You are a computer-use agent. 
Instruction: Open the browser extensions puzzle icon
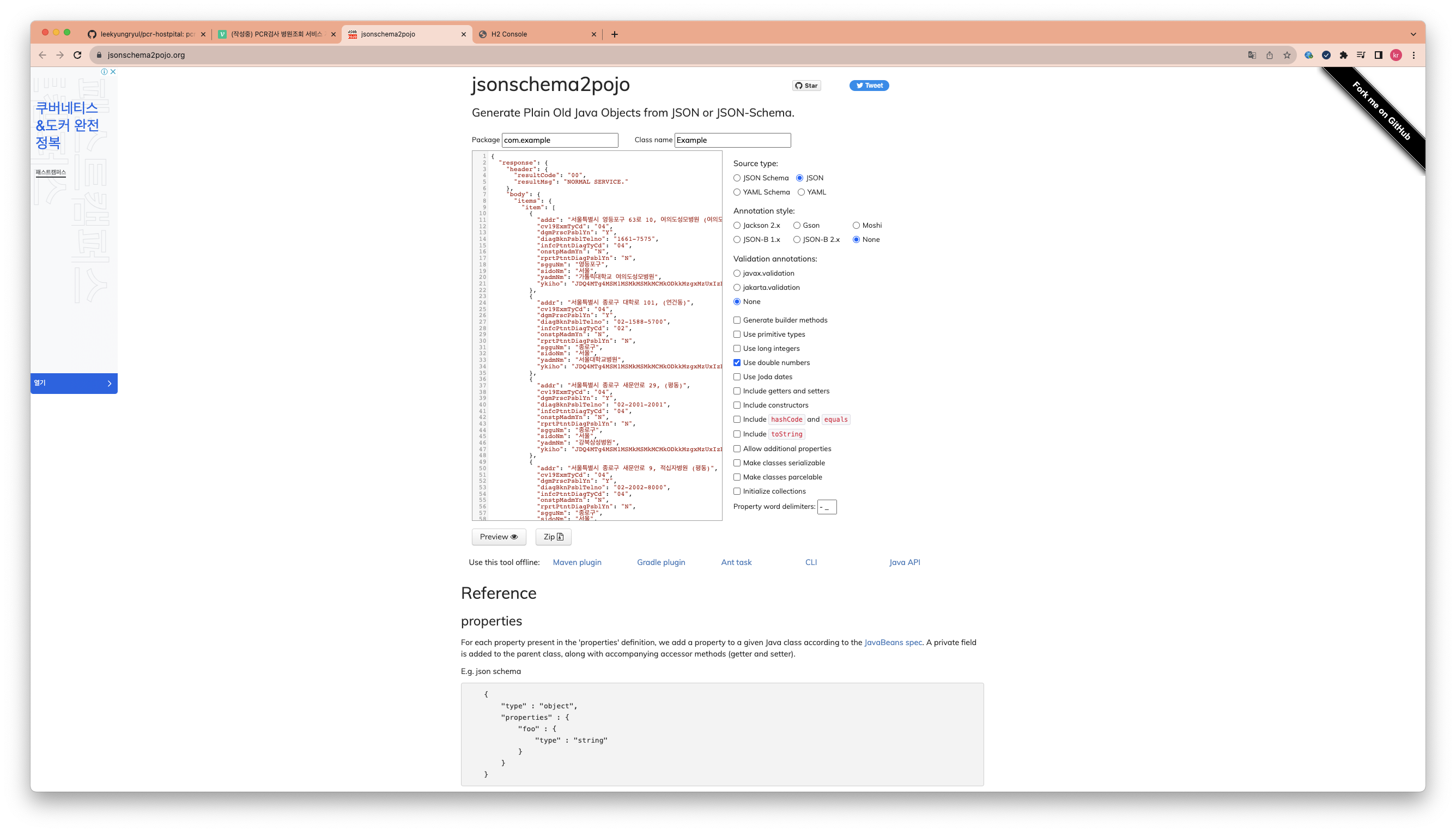click(x=1343, y=56)
